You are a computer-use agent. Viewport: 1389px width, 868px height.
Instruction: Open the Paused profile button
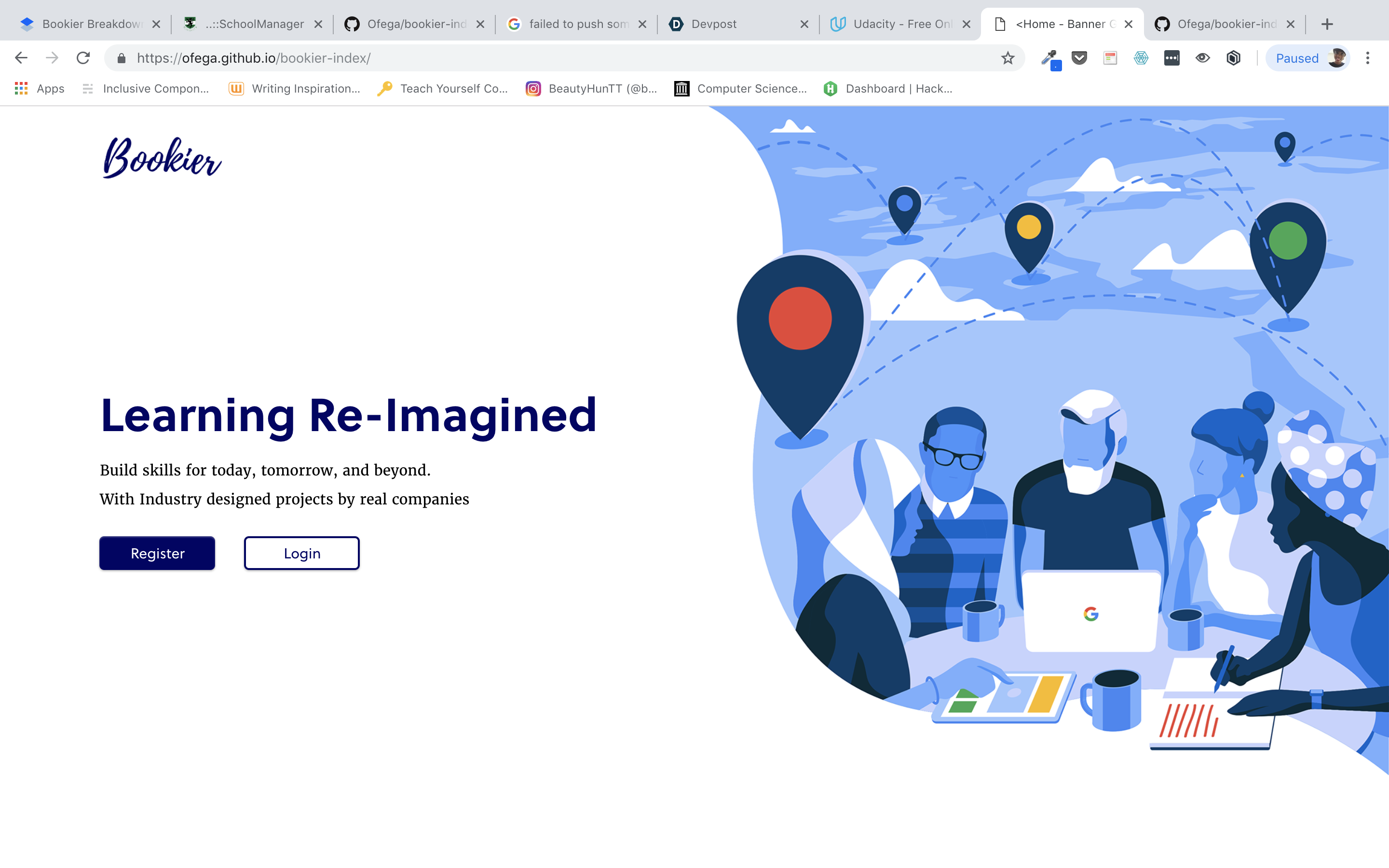pyautogui.click(x=1307, y=58)
